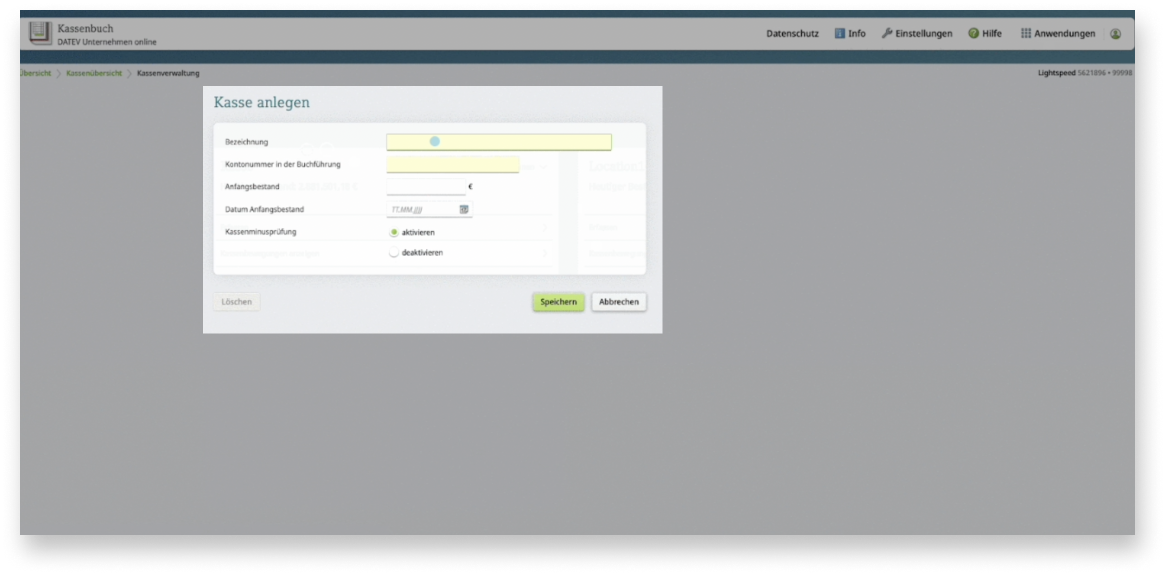Click the Datenschutz link
Image resolution: width=1165 pixels, height=575 pixels.
pyautogui.click(x=793, y=33)
